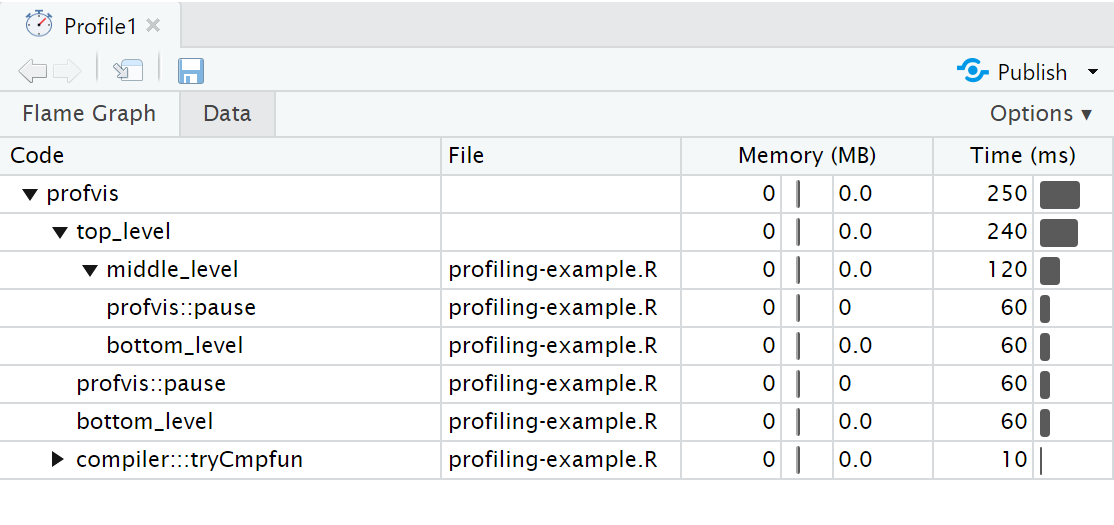Switch to the Flame Graph tab
Image resolution: width=1114 pixels, height=525 pixels.
tap(89, 114)
